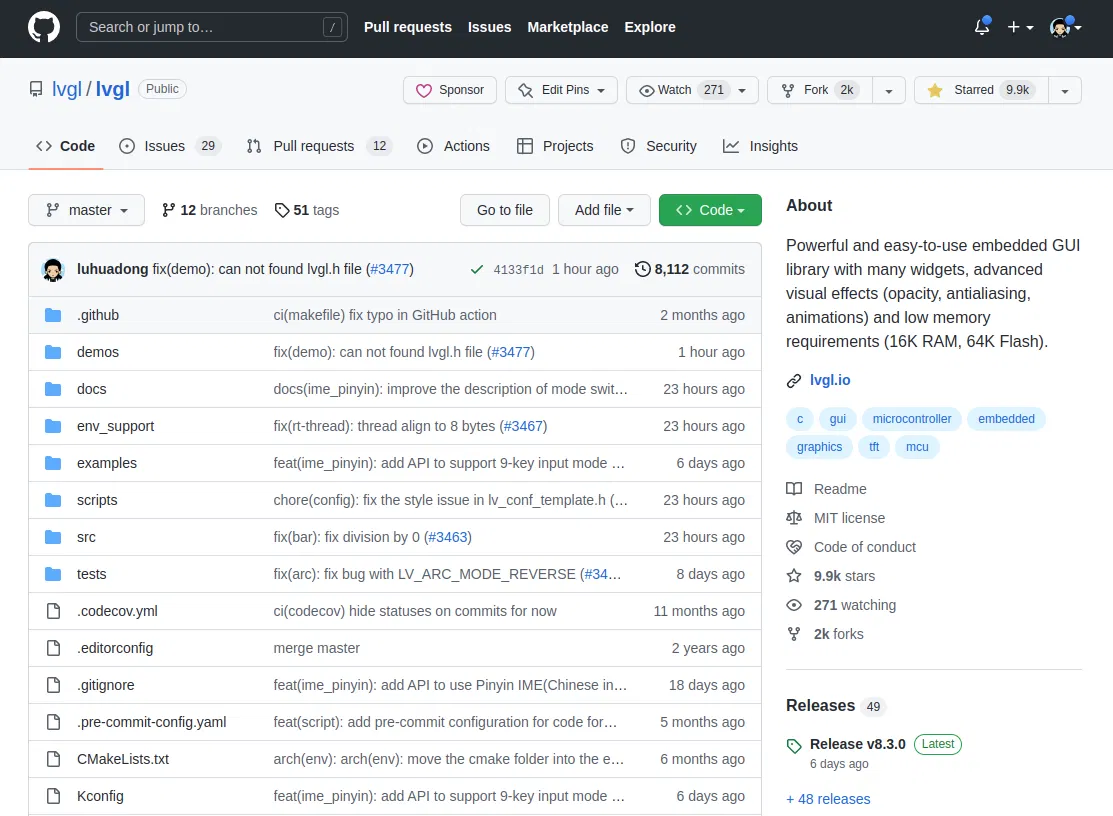
Task: Open .gitignore file
Action: [x=106, y=685]
